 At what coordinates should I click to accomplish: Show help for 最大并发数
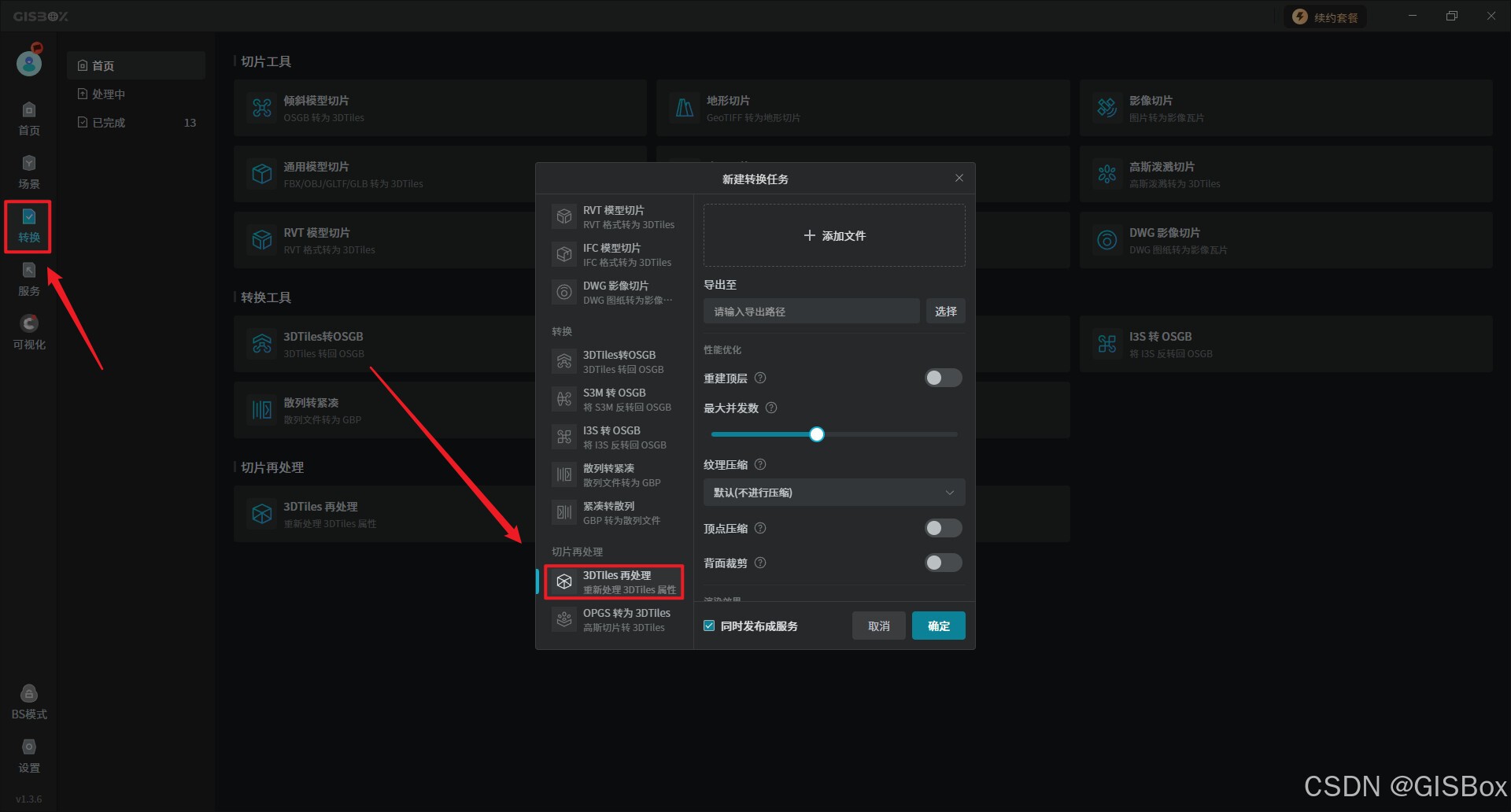(771, 408)
